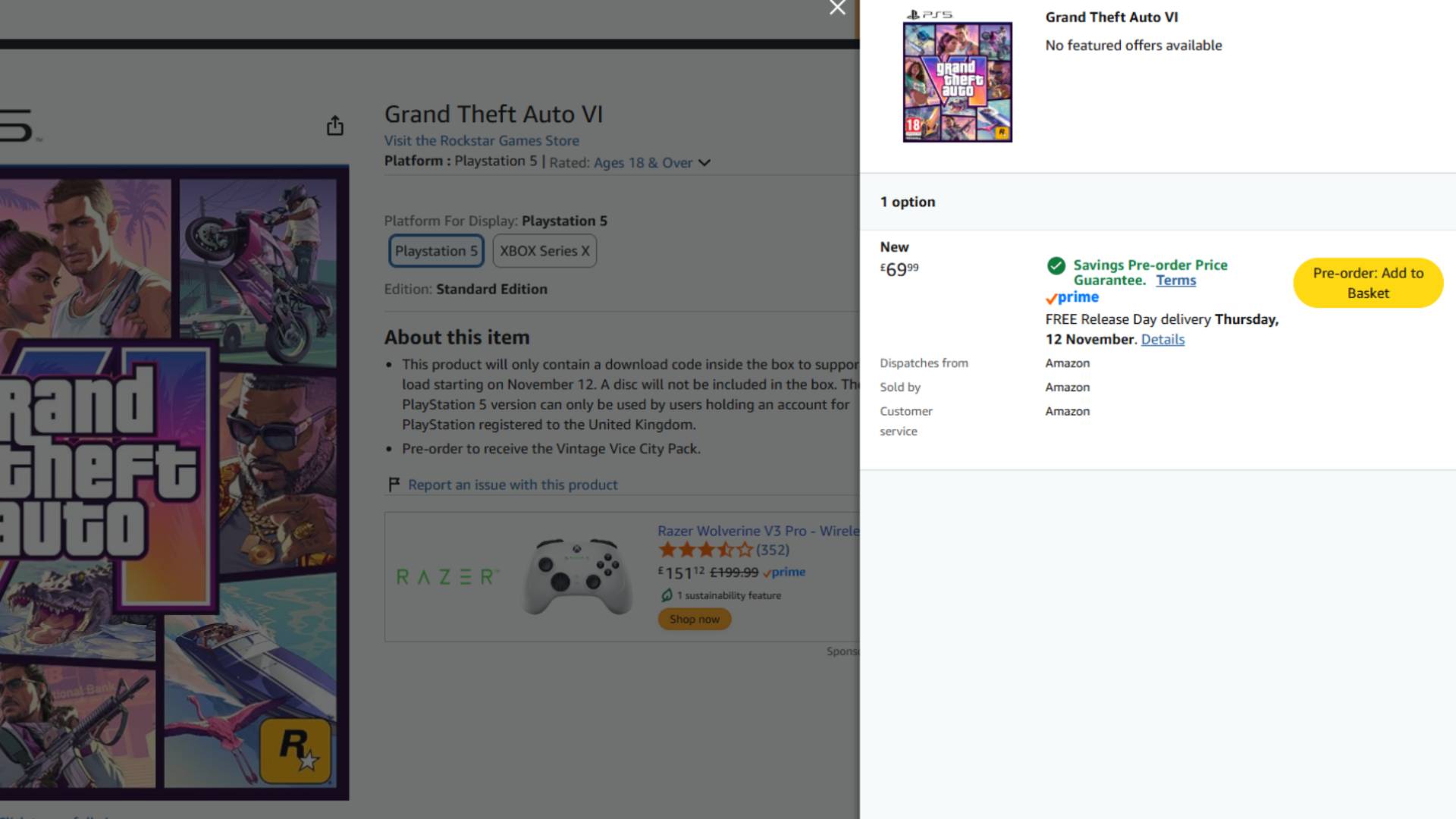
Task: Click the Razer ad prime badge
Action: click(785, 573)
